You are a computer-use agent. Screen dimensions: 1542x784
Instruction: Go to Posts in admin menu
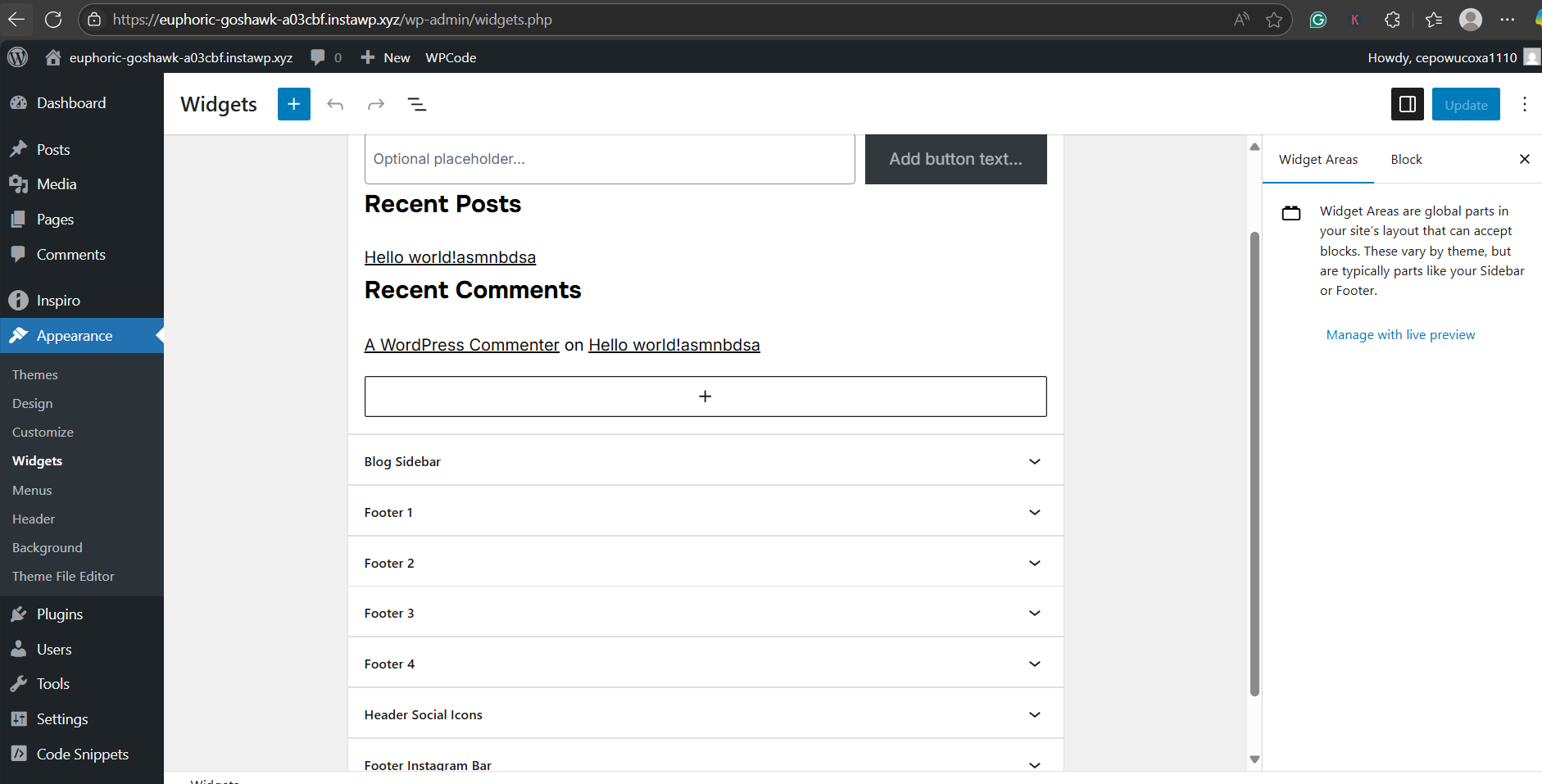pyautogui.click(x=82, y=150)
